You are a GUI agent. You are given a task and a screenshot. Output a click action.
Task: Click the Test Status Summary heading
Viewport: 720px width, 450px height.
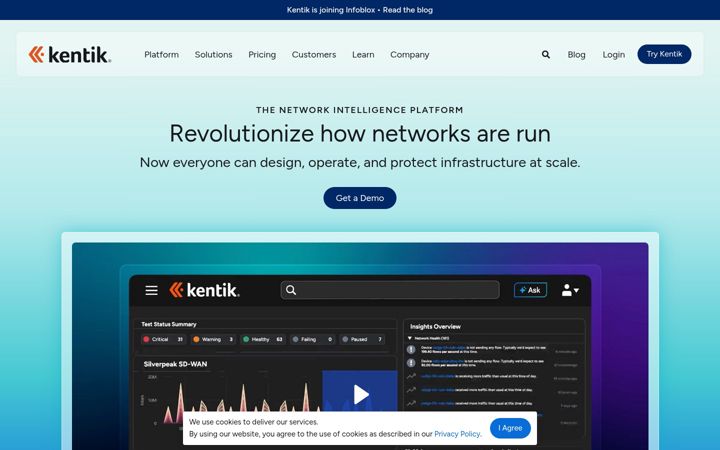[169, 324]
